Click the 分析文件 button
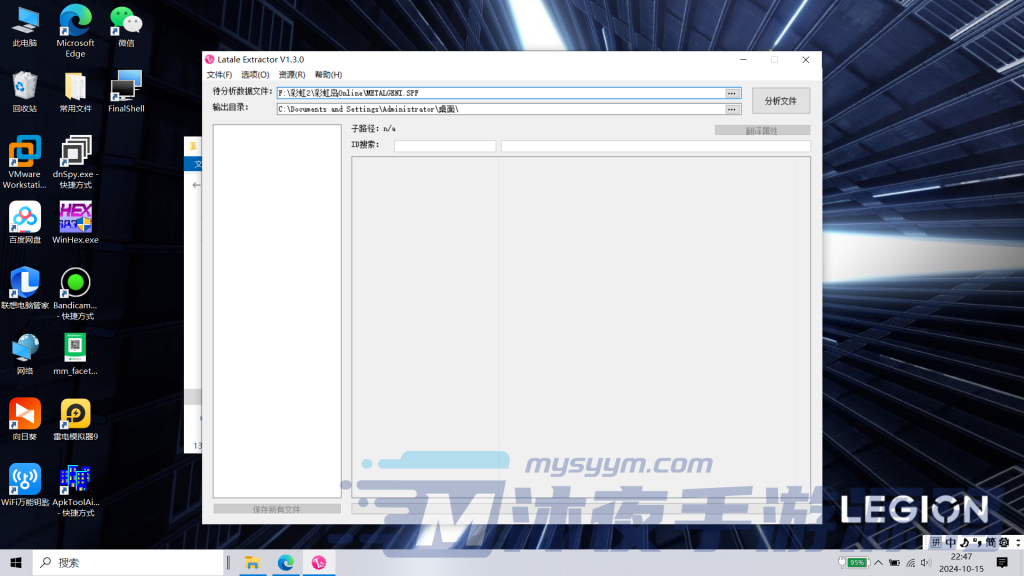The image size is (1024, 576). (x=780, y=101)
